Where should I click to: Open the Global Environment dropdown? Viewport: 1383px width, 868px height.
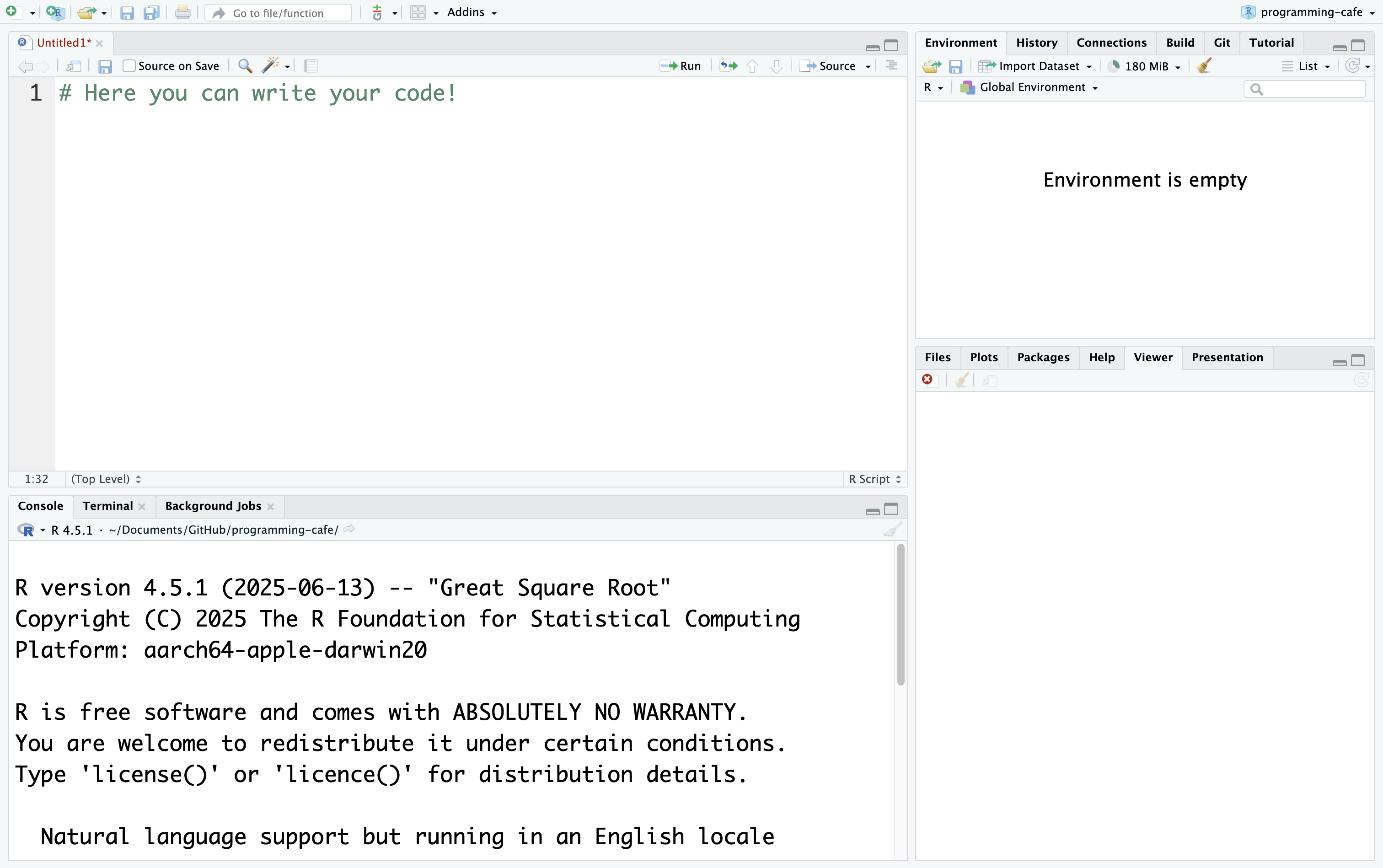(x=1032, y=87)
